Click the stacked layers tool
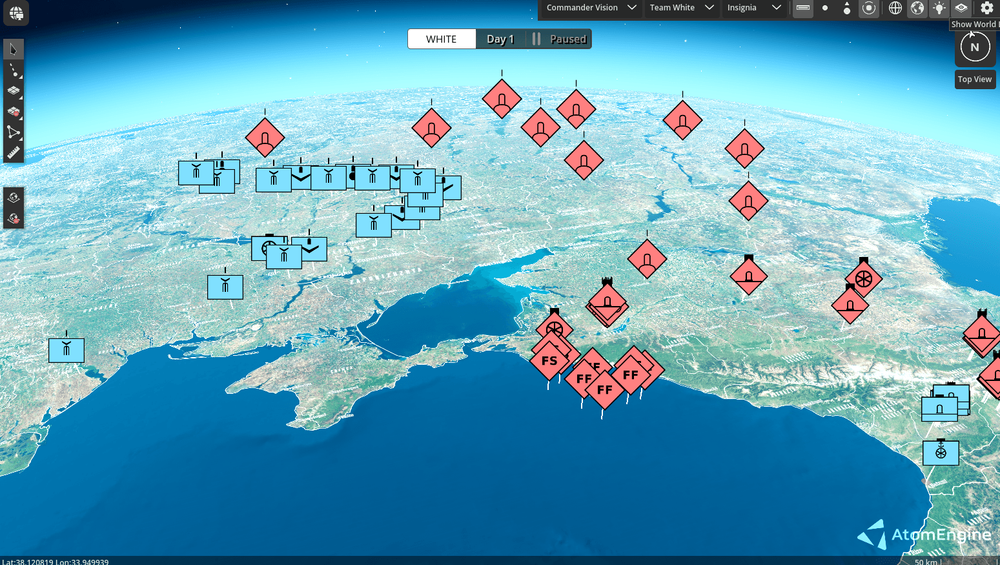The height and width of the screenshot is (565, 1000). (x=13, y=90)
